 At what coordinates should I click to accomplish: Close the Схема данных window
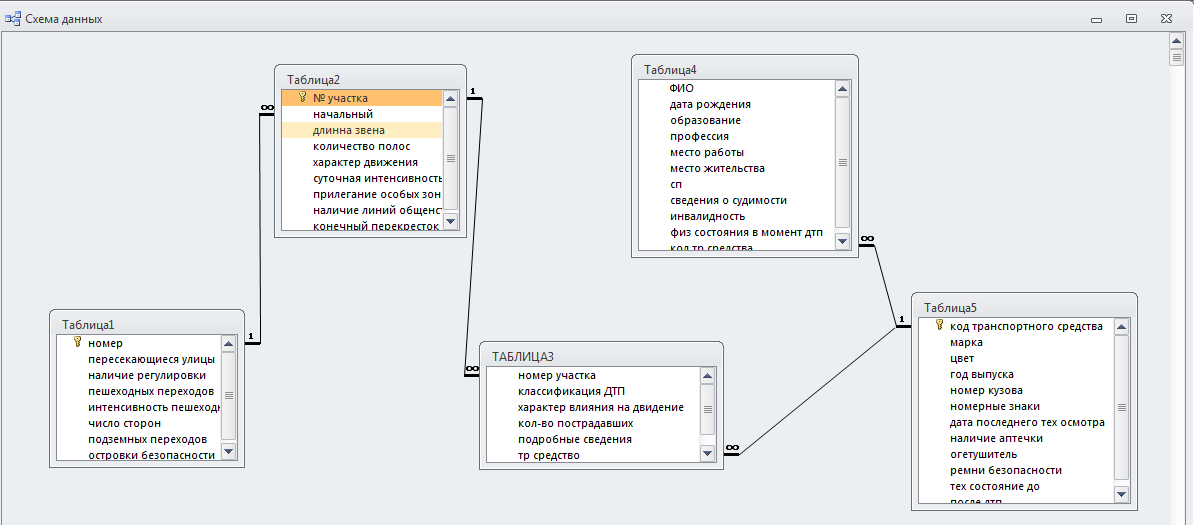click(x=1167, y=18)
